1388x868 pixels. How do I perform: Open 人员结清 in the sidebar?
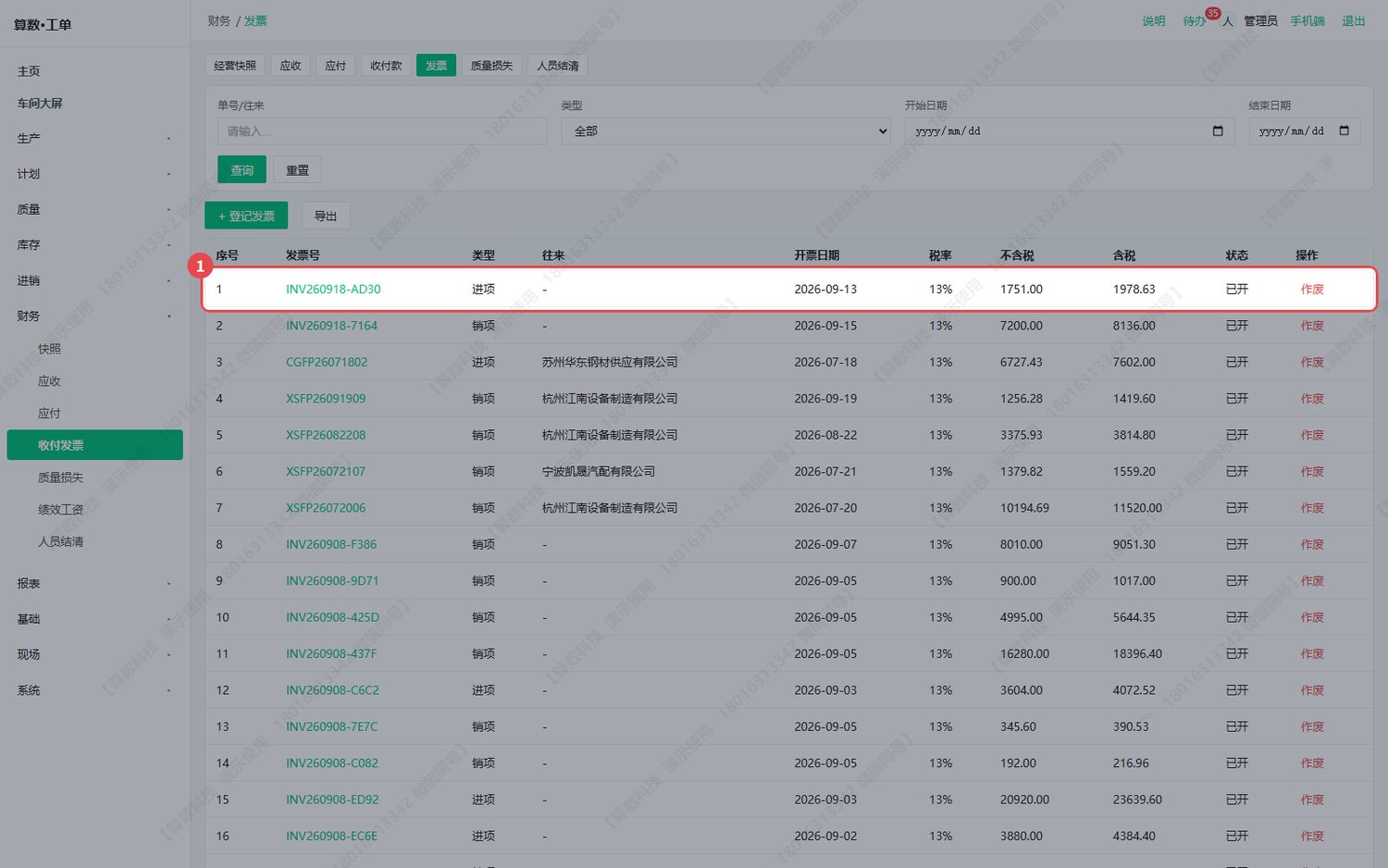click(x=94, y=542)
